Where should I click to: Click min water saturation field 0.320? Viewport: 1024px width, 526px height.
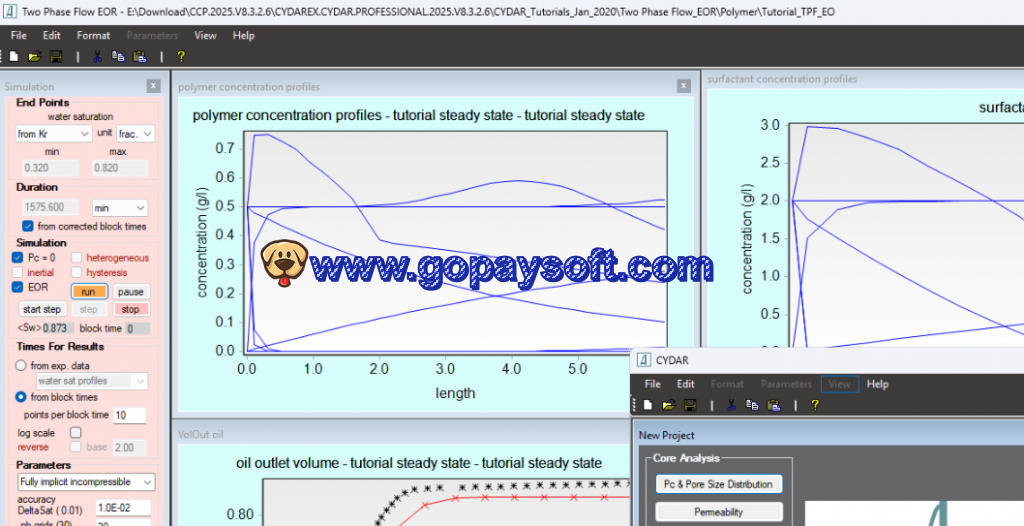(x=50, y=168)
